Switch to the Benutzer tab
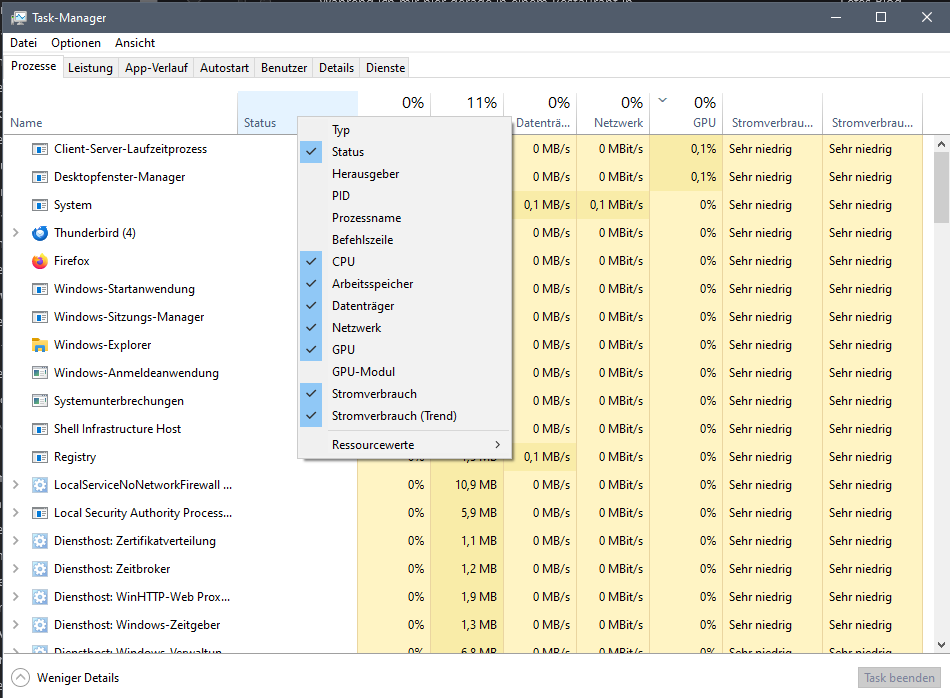This screenshot has width=950, height=698. click(284, 68)
